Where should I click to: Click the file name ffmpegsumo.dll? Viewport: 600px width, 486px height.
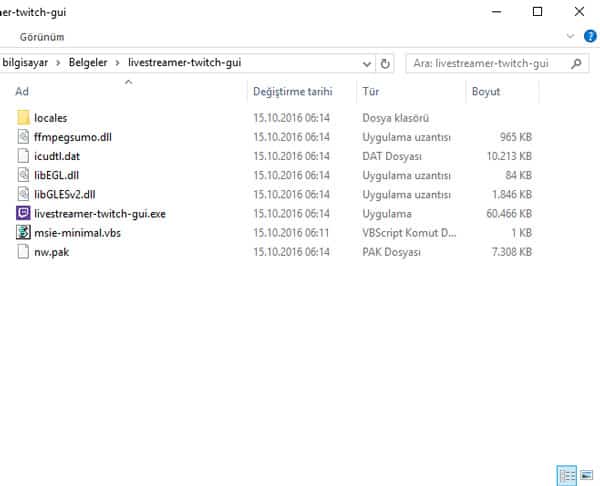tap(73, 137)
